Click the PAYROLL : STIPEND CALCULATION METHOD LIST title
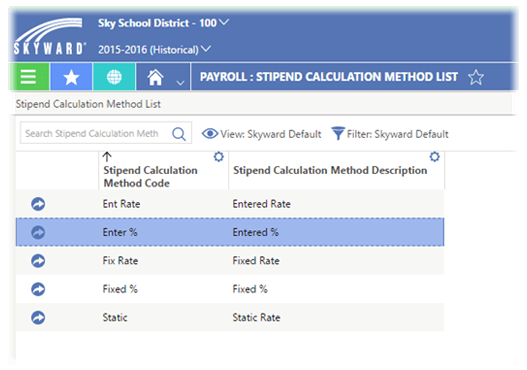The height and width of the screenshot is (370, 527). [x=329, y=77]
